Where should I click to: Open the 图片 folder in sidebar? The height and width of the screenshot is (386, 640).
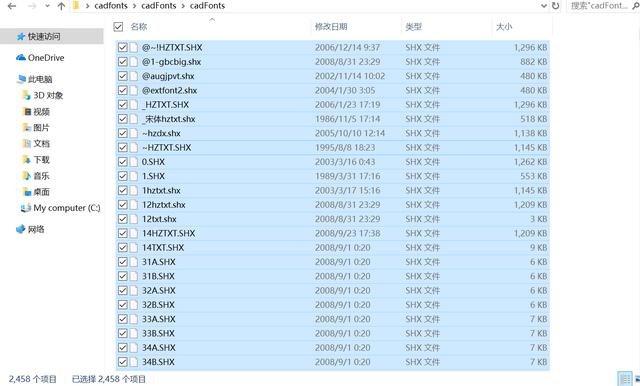[x=36, y=128]
